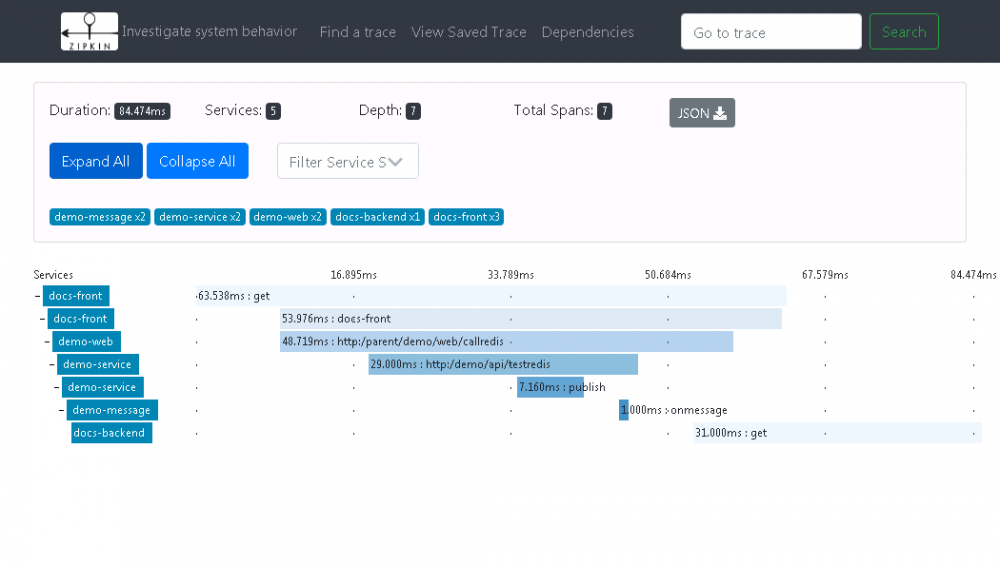Click the 7.160ms publish span bar

550,387
